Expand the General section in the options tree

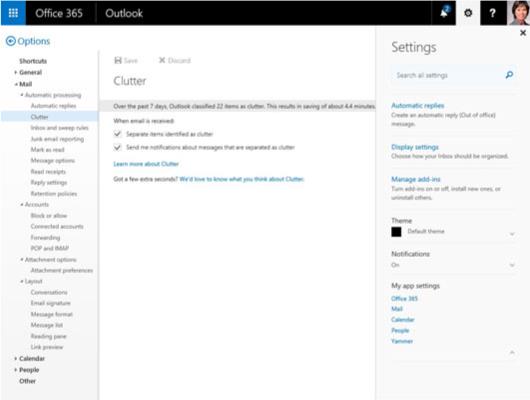pos(16,72)
